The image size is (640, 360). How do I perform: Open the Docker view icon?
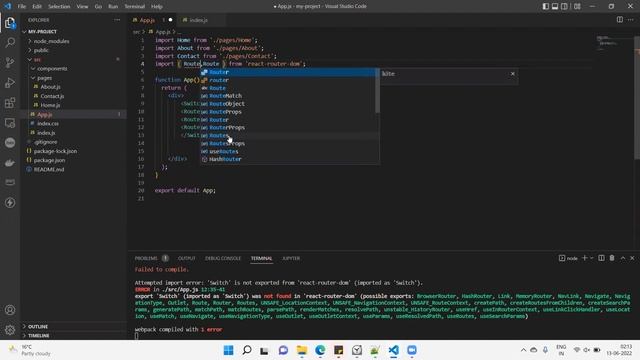10,162
